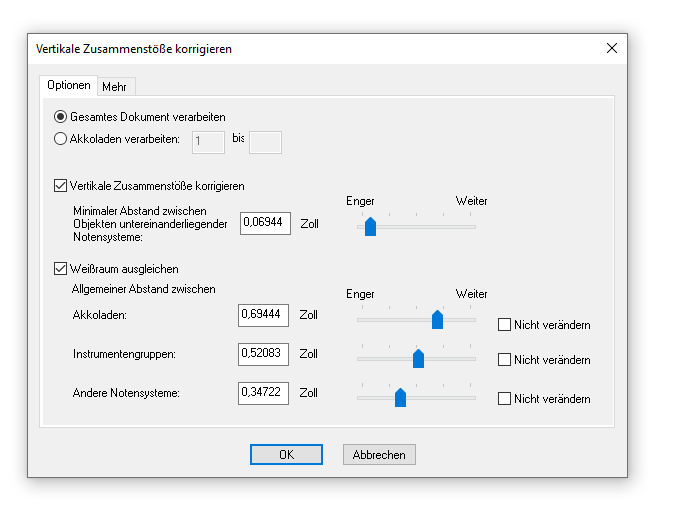Viewport: 691px width, 528px height.
Task: Click the Andere Notensysteme field 0,34722
Action: point(264,393)
